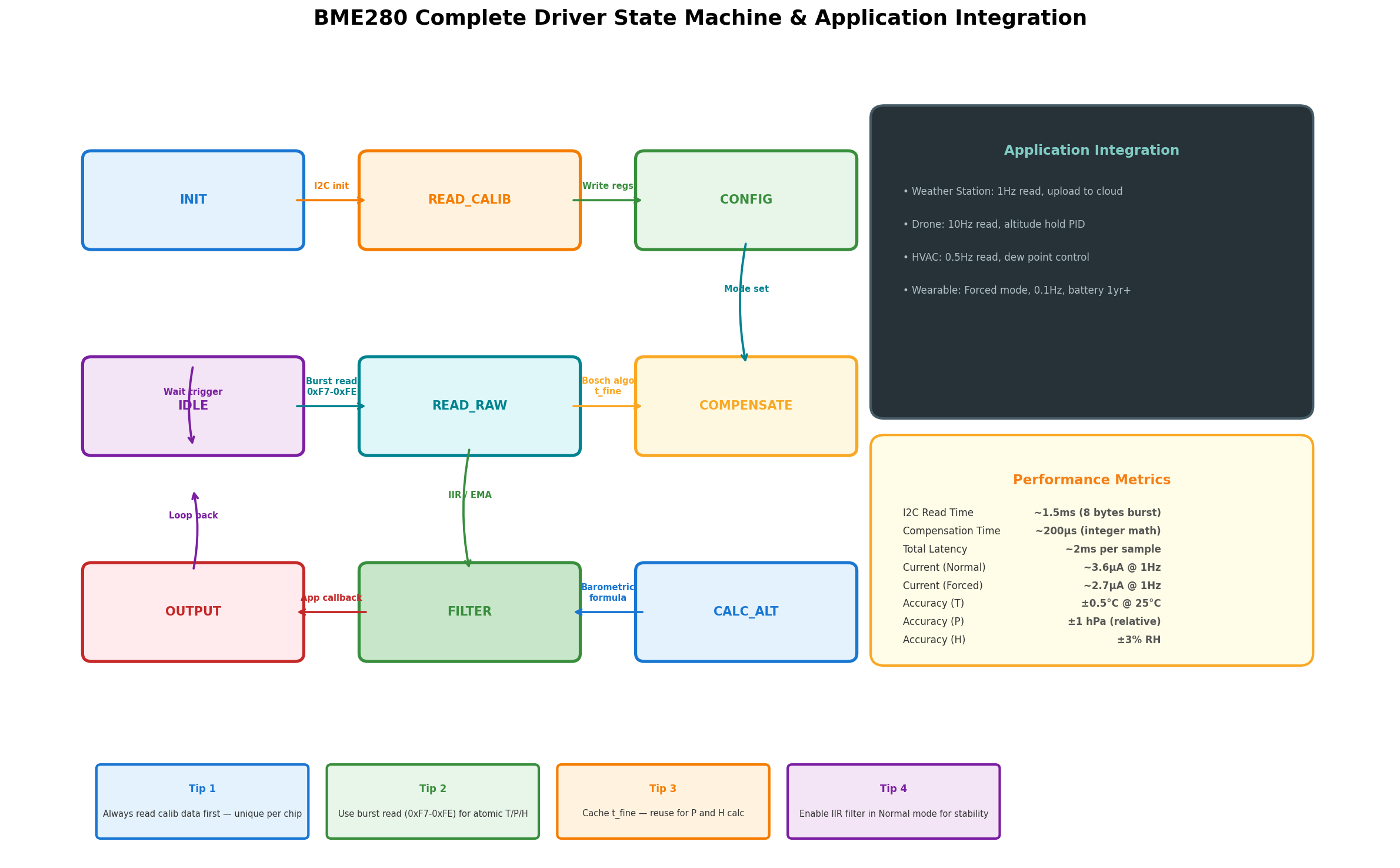Screen dimensions: 1400x868
Task: Click the 'I2C init' transition label
Action: (331, 186)
